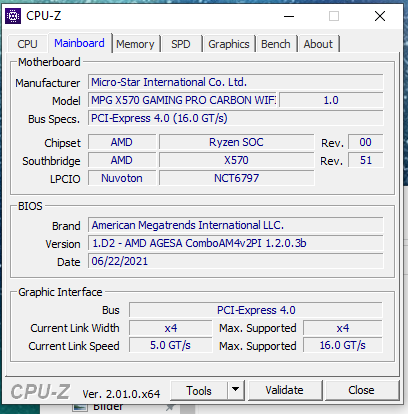Click the LPCIO label

coord(65,179)
